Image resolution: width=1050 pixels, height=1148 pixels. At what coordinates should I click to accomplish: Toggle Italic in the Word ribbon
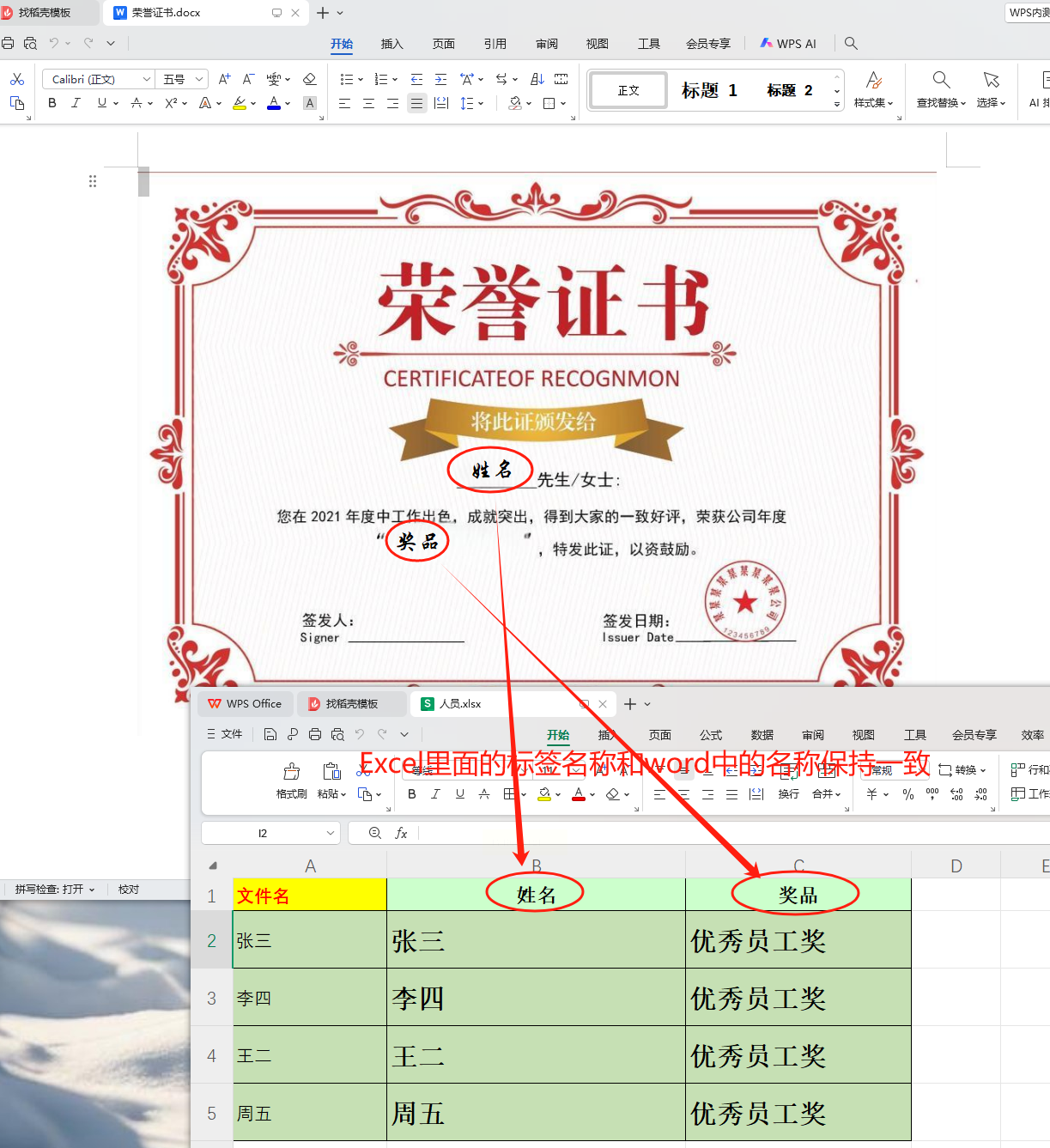pos(76,103)
